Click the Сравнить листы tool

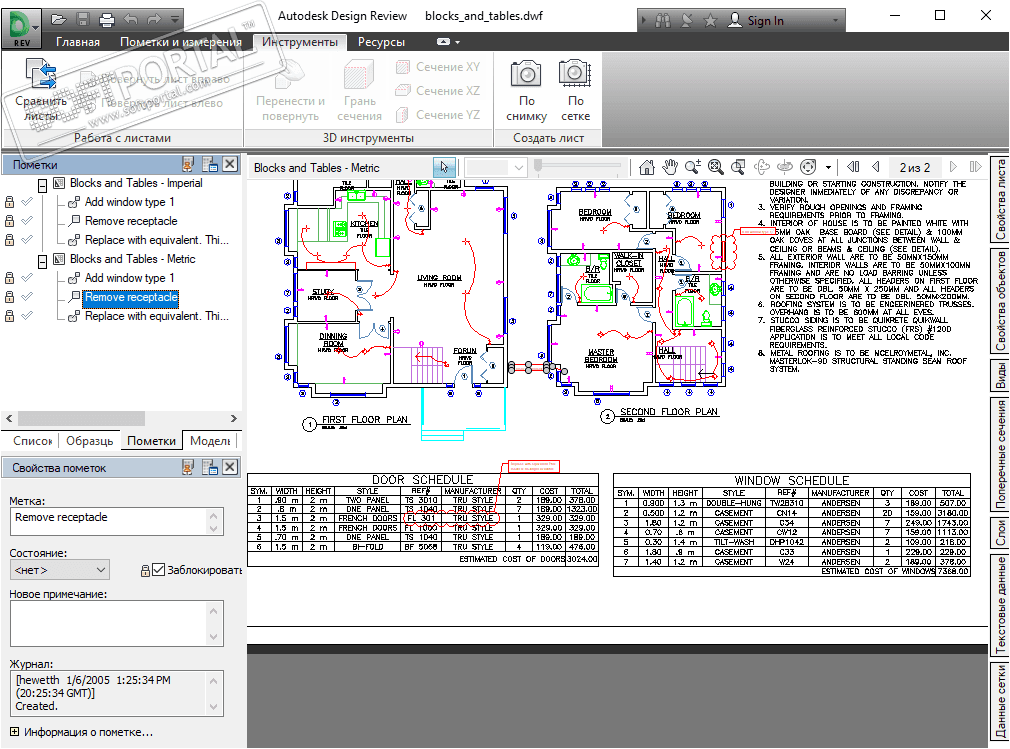point(41,90)
